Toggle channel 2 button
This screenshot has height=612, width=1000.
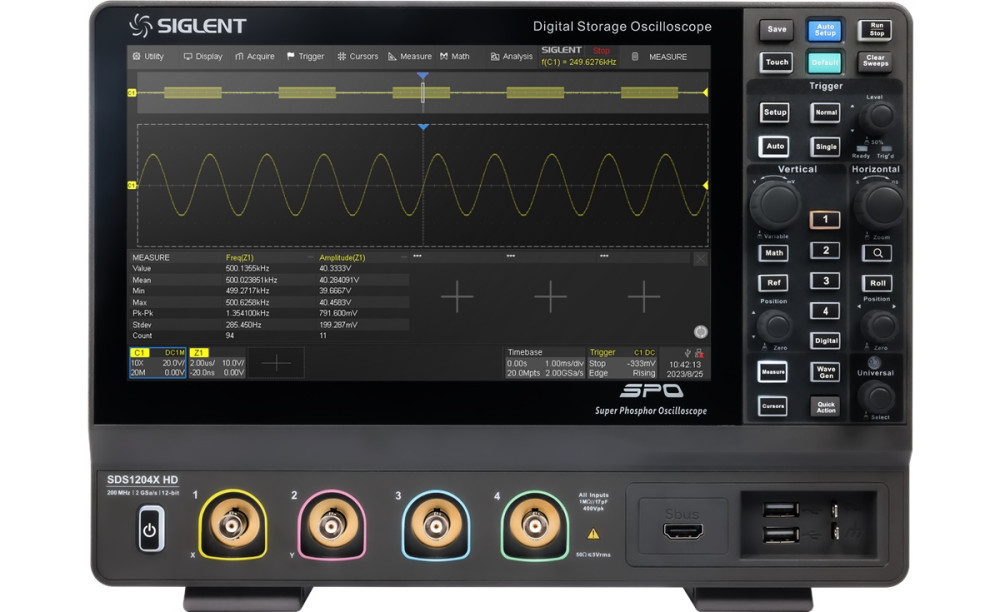pyautogui.click(x=825, y=251)
